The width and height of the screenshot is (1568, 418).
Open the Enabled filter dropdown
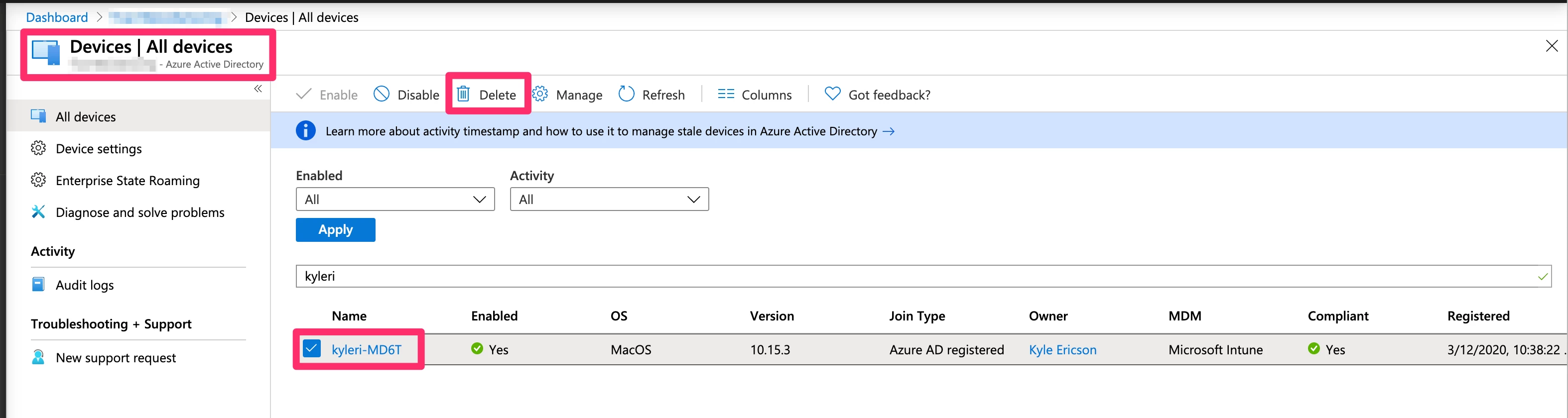(x=395, y=199)
